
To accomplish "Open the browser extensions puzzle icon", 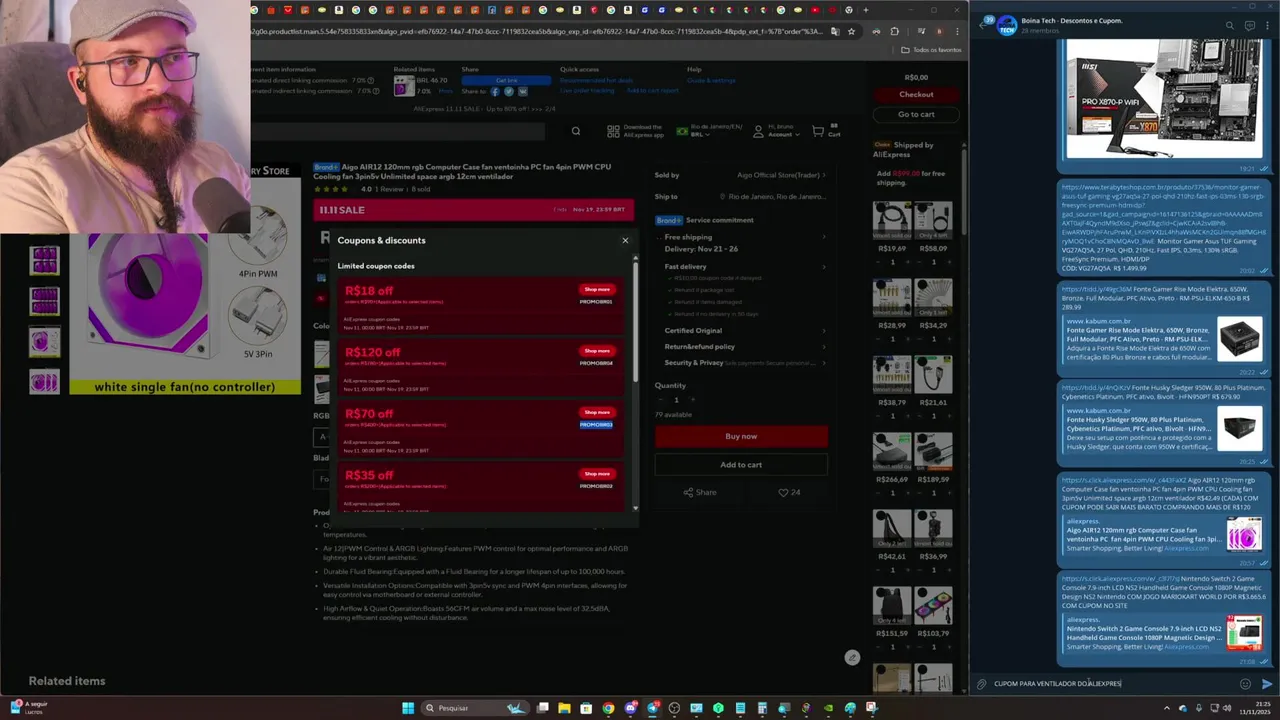I will click(894, 31).
